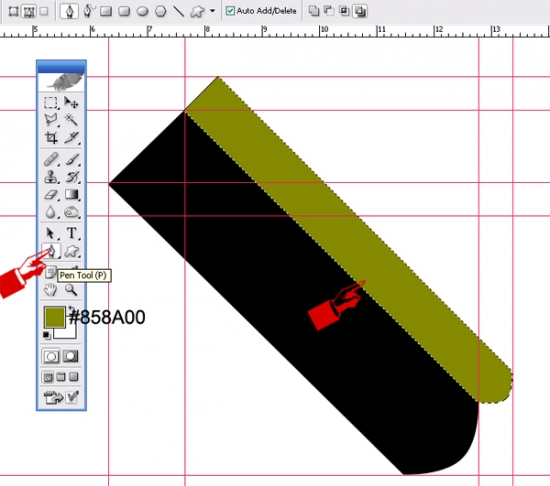550x486 pixels.
Task: Select the Move tool
Action: click(x=71, y=102)
